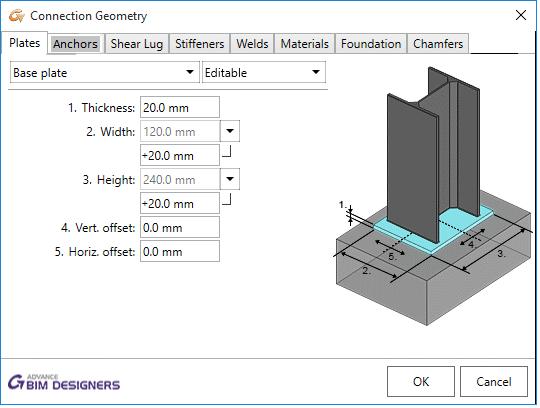Click the '4. Vert. offset:' label
This screenshot has height=408, width=540.
coord(98,228)
